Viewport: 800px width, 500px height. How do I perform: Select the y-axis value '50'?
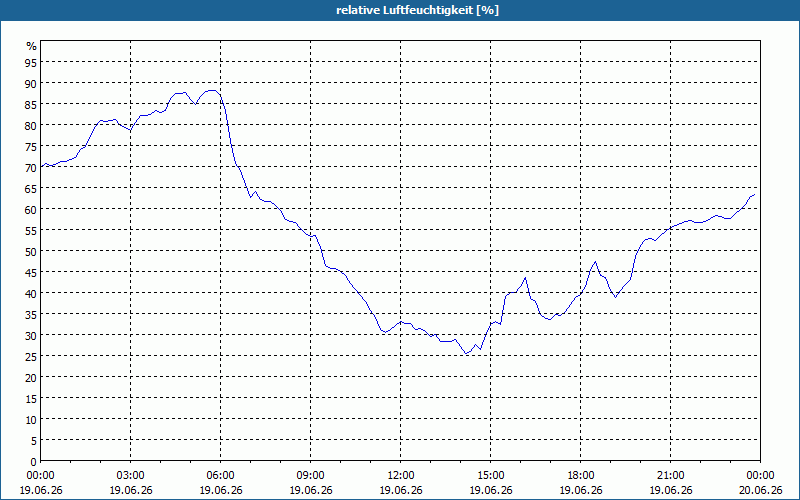[x=31, y=251]
